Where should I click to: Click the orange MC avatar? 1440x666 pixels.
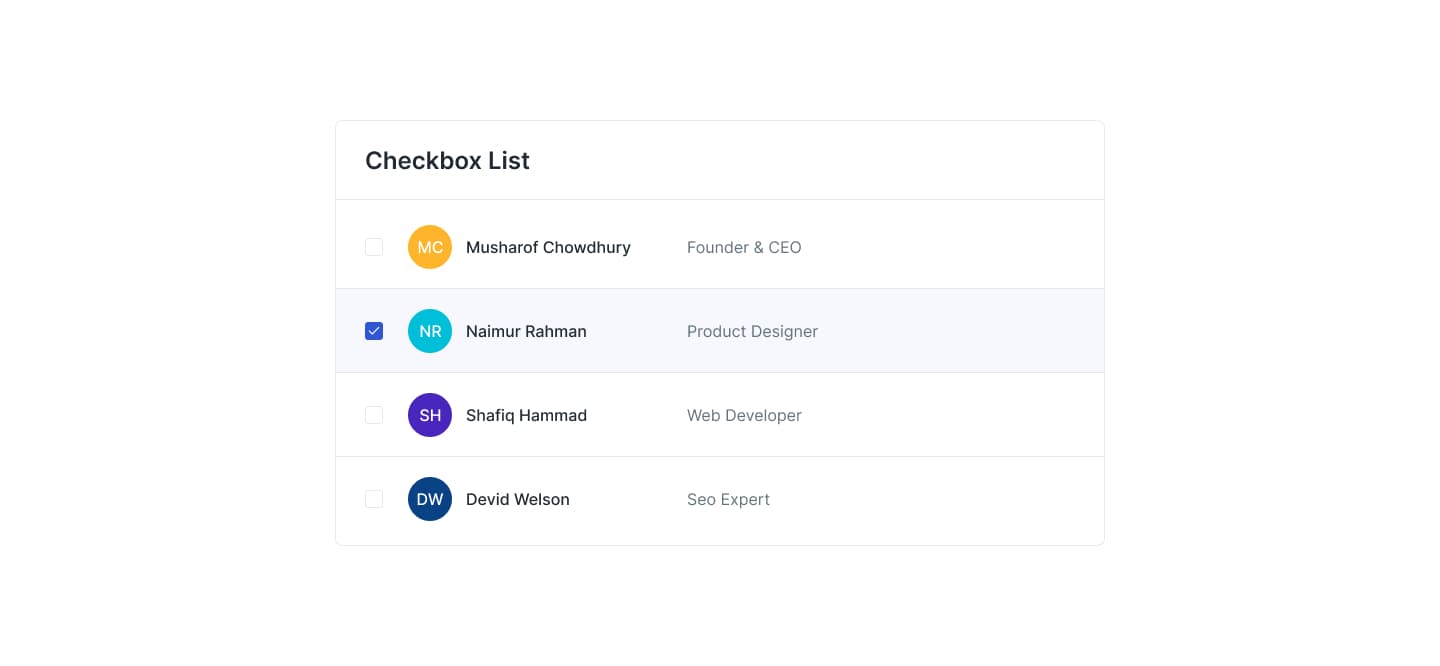pos(430,247)
